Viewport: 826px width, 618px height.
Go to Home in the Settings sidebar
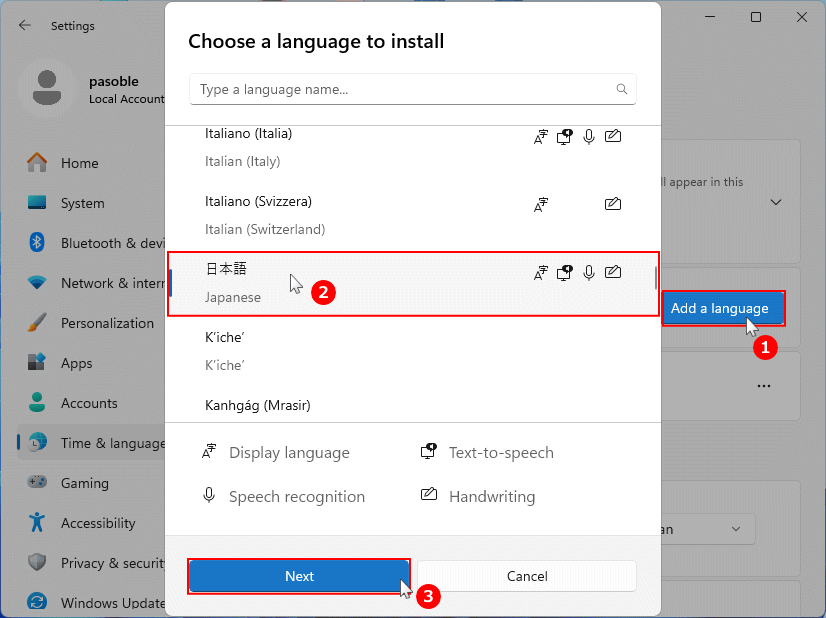(x=35, y=163)
